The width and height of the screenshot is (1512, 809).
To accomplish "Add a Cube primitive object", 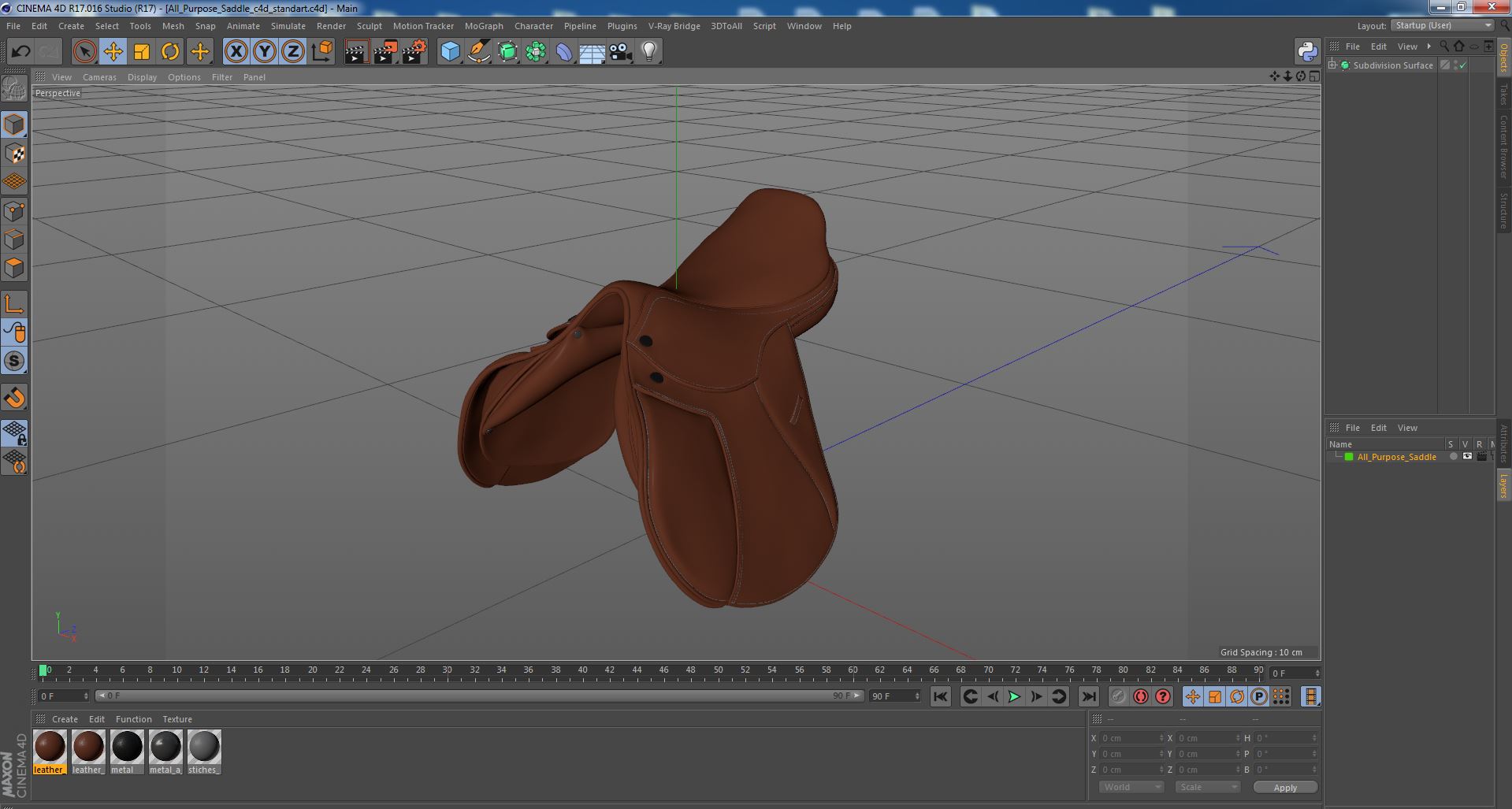I will [x=450, y=52].
